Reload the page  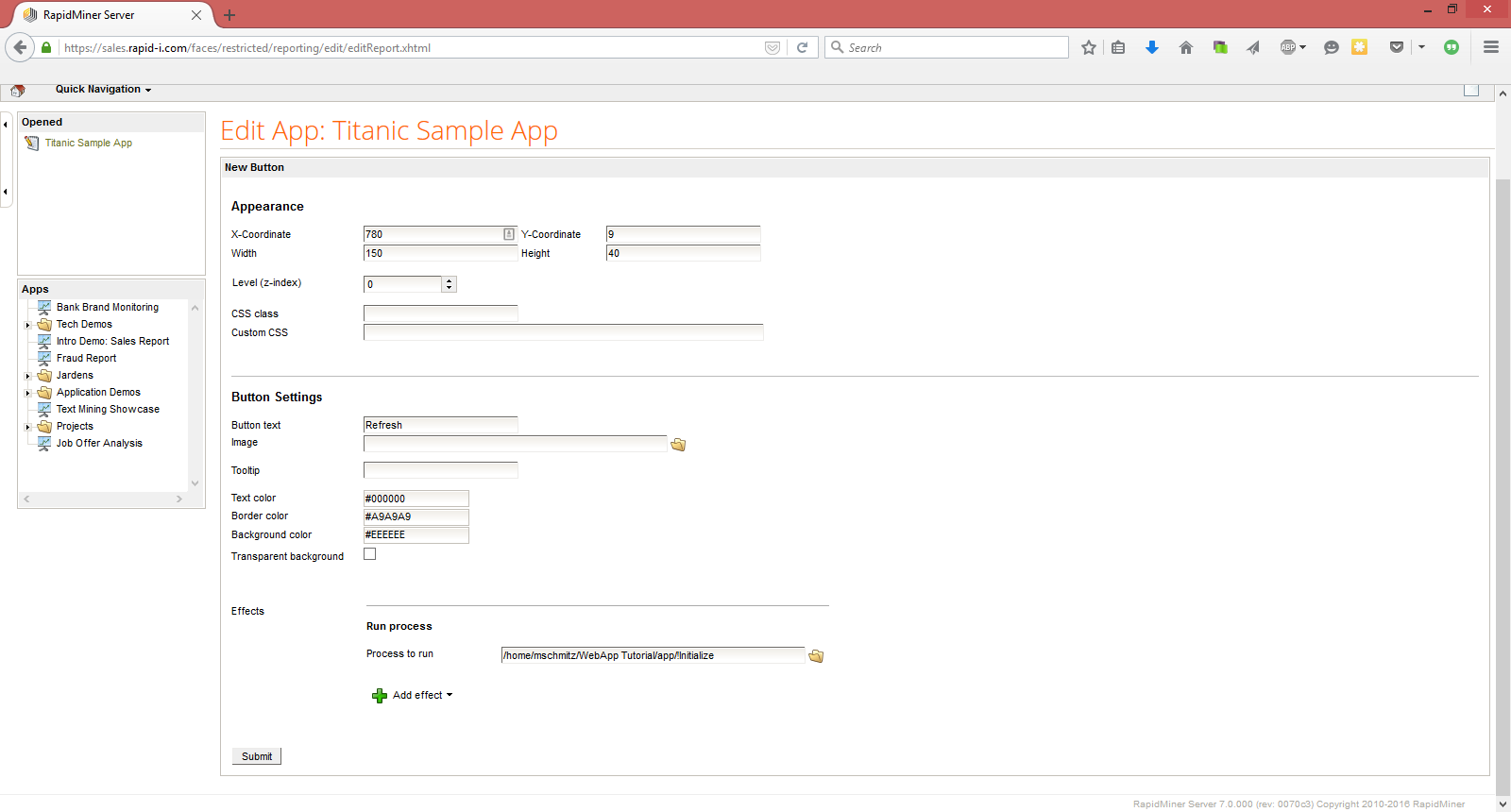[x=802, y=47]
